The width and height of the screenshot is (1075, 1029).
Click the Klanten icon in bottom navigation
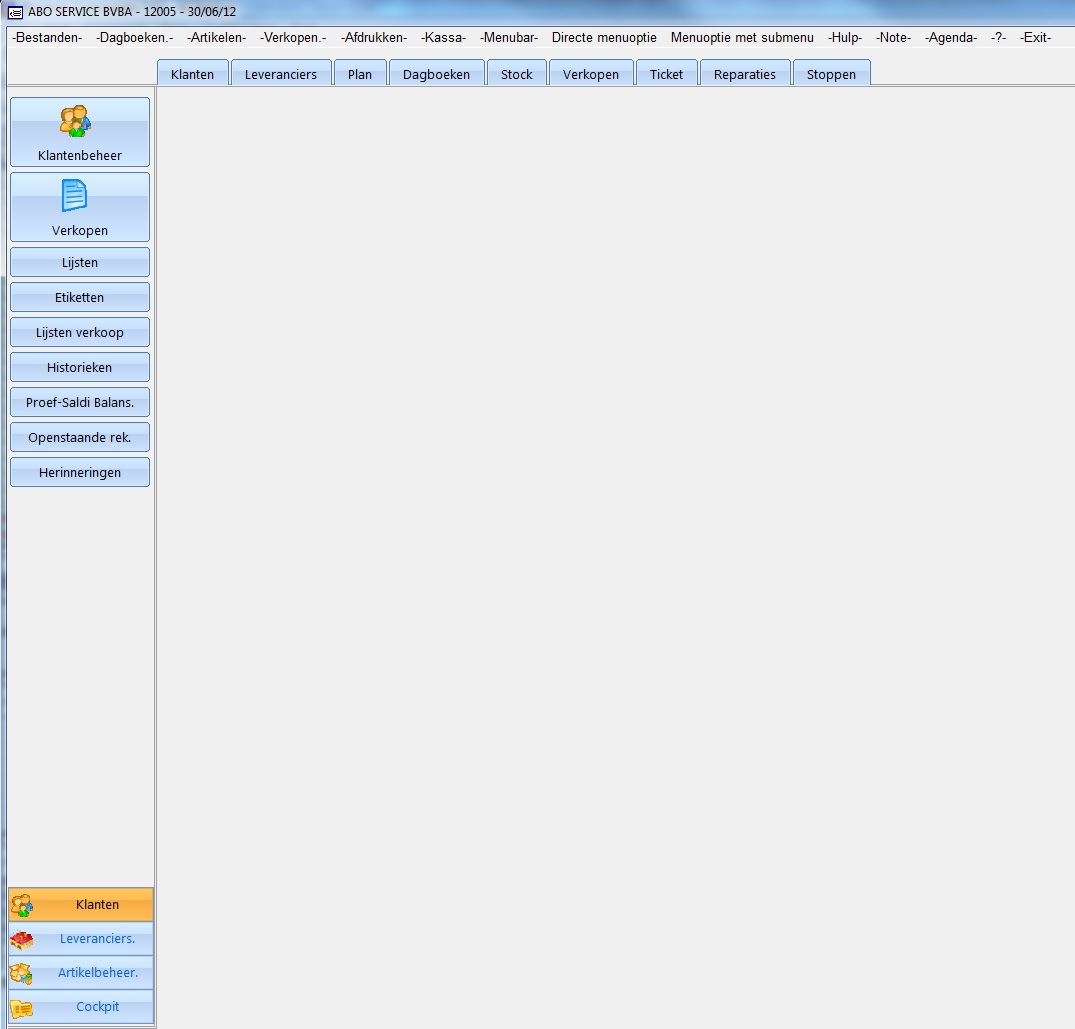[21, 905]
